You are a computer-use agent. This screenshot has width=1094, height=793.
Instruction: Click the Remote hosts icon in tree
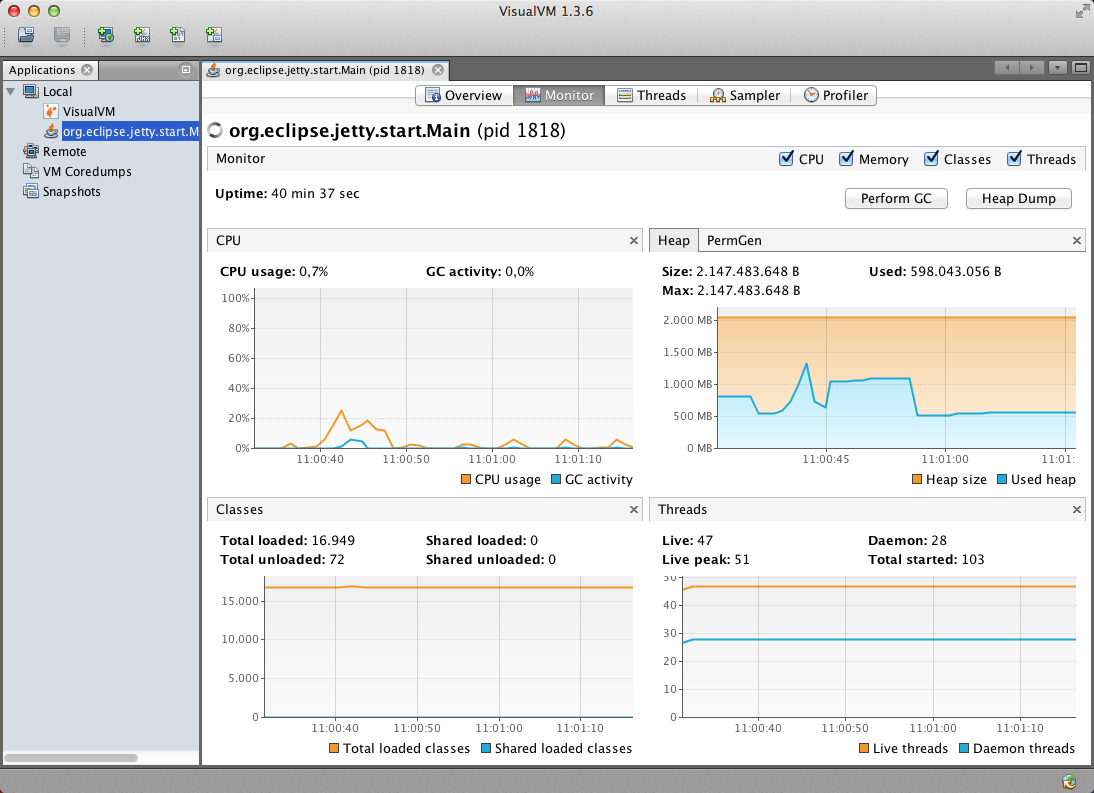[x=31, y=151]
